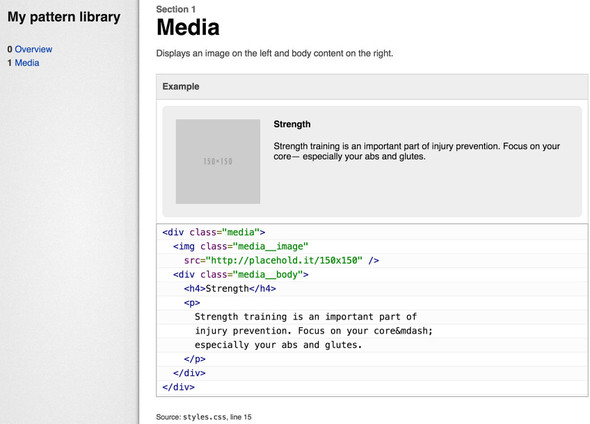The image size is (590, 424).
Task: Click the Section 1 label
Action: coord(176,9)
